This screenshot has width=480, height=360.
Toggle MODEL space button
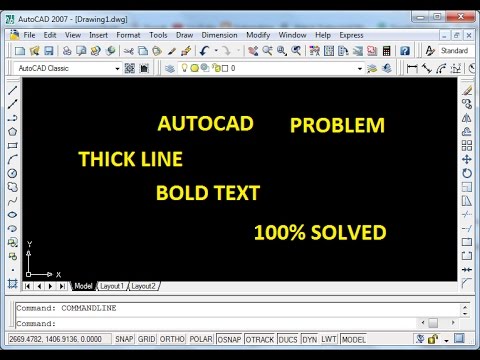[354, 339]
